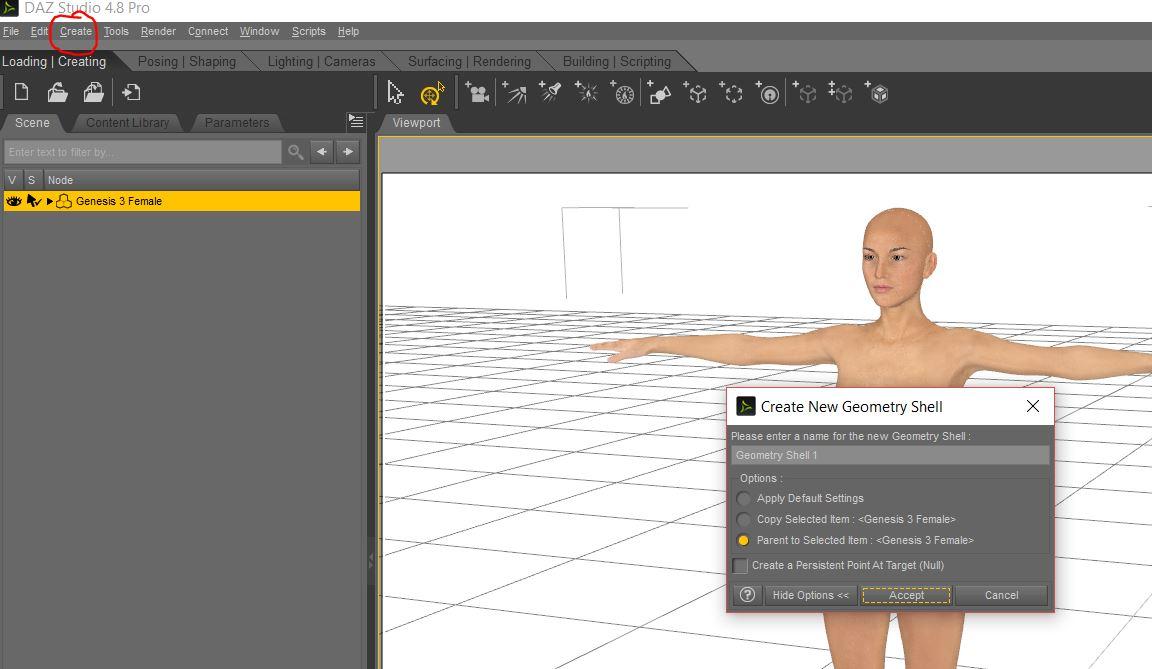Switch to the Content Library tab
The height and width of the screenshot is (669, 1152).
(127, 122)
